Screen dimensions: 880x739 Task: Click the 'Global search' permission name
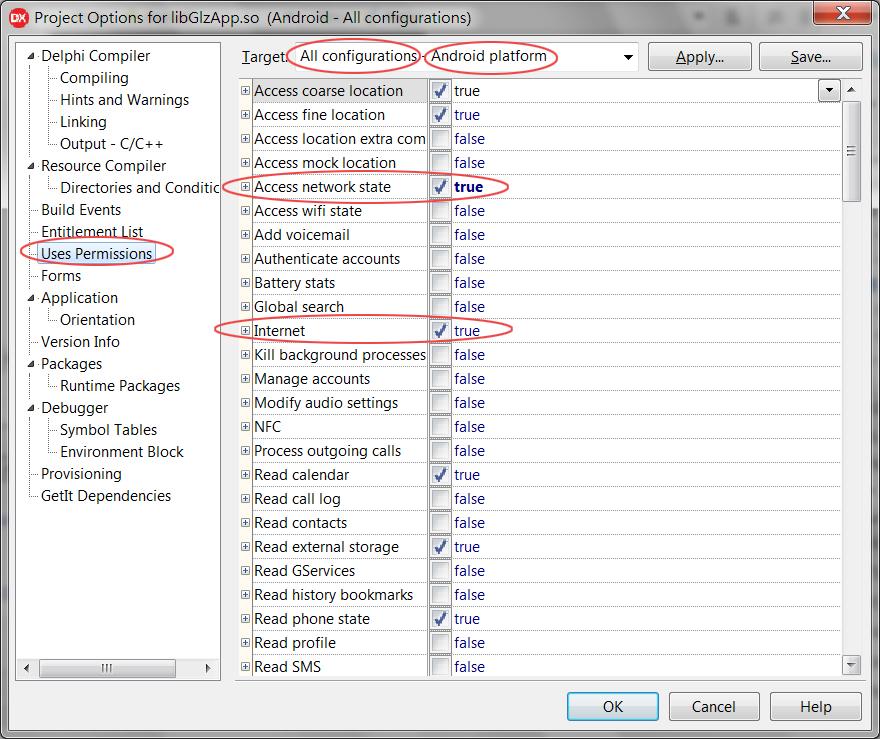[x=299, y=307]
